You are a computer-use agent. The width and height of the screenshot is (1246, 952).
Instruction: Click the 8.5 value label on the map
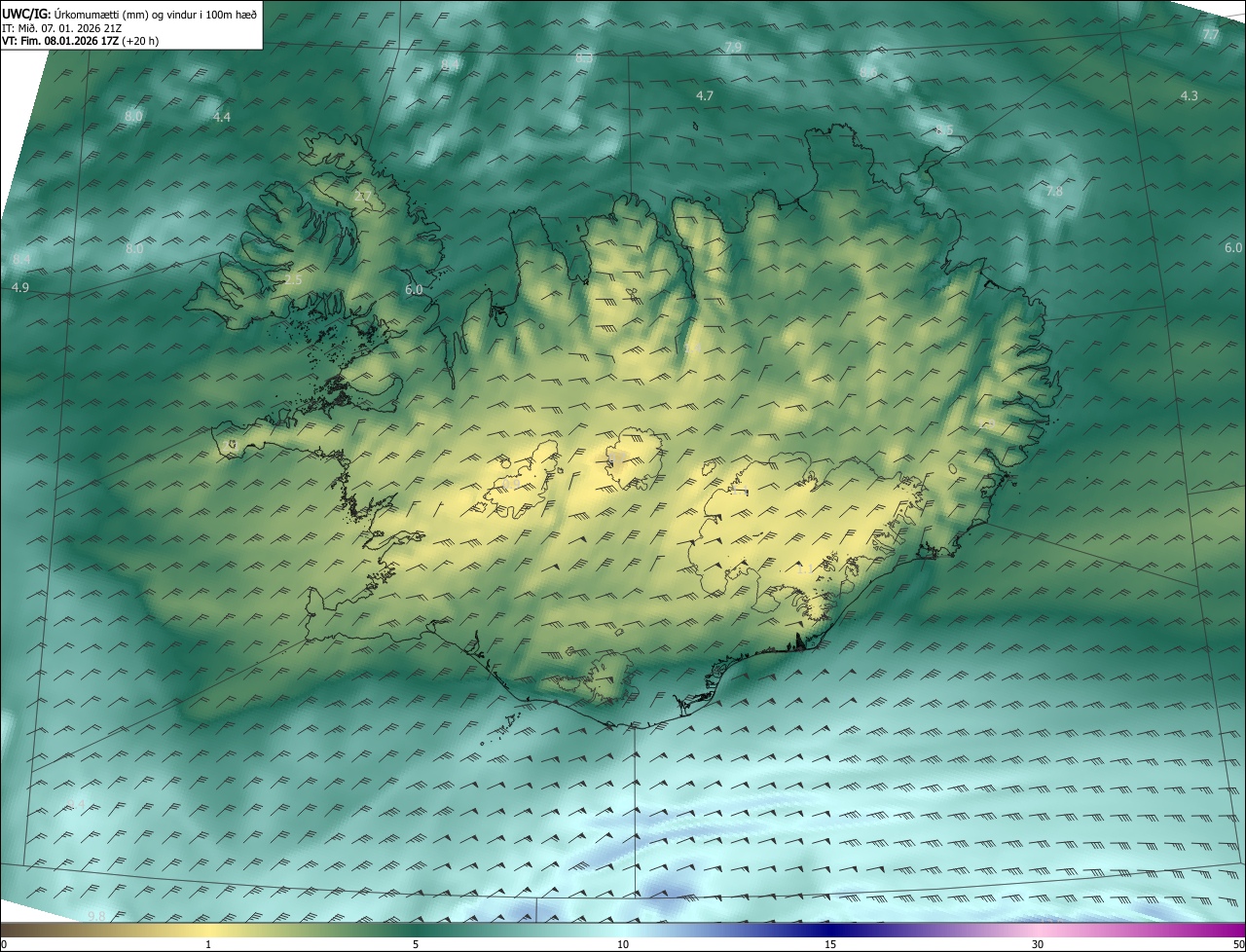pyautogui.click(x=943, y=129)
